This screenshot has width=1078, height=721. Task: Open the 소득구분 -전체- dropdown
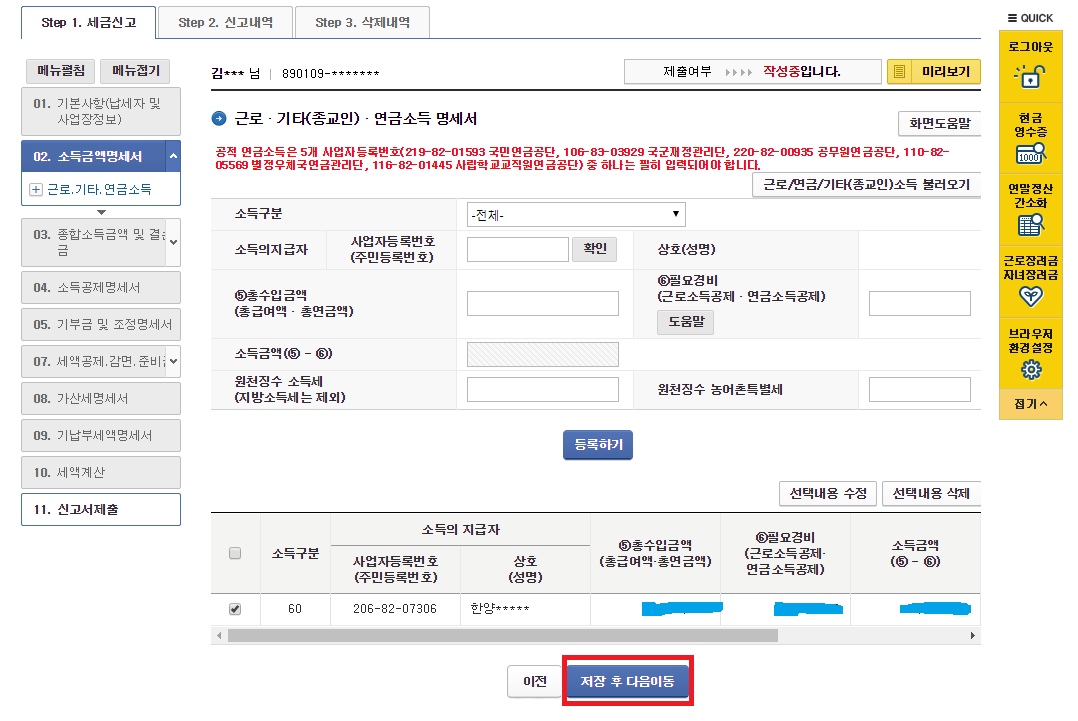(576, 214)
